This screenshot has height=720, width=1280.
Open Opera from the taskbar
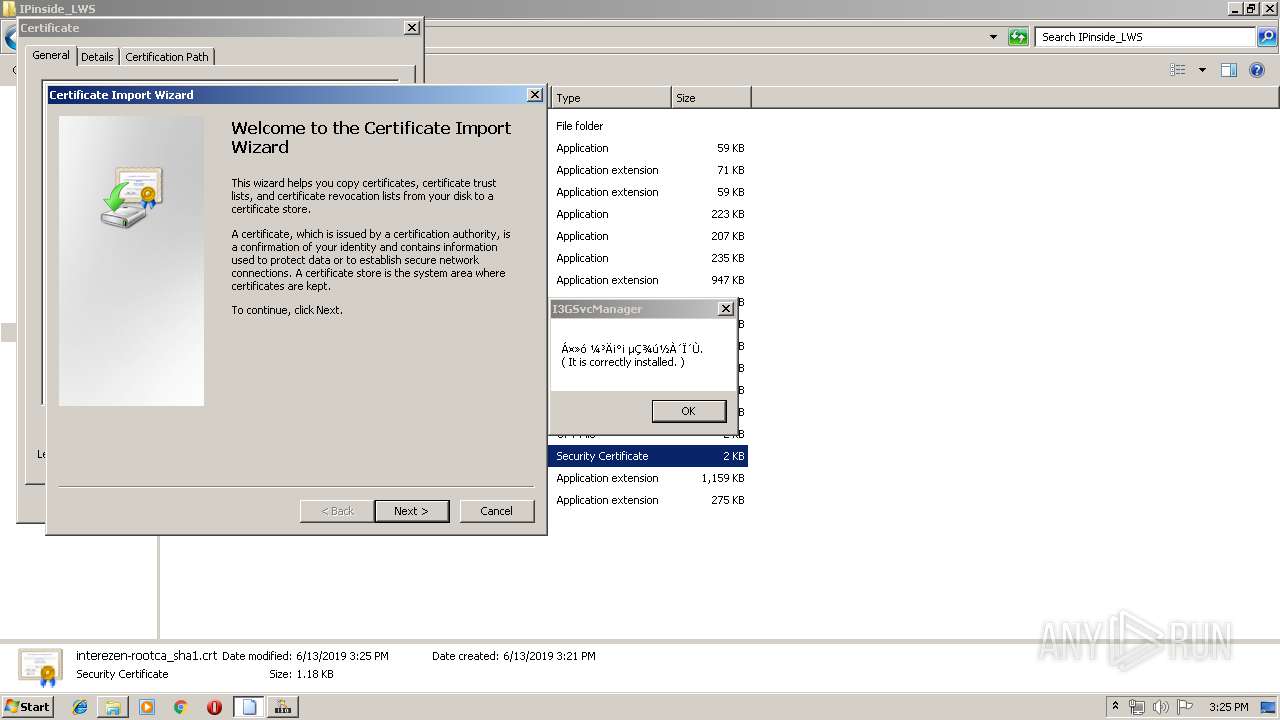214,707
